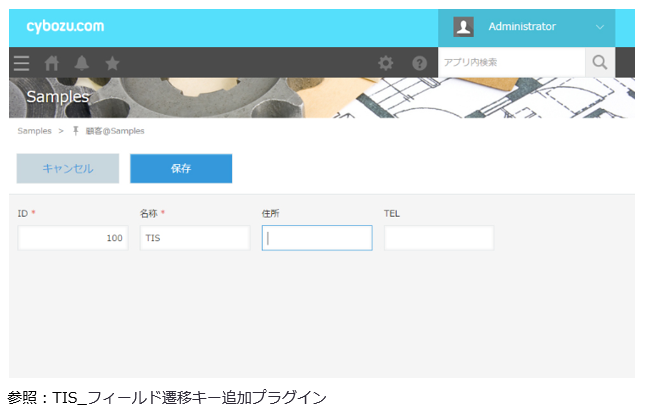The image size is (646, 415).
Task: Open 顧客@Samples breadcrumb link
Action: (115, 131)
